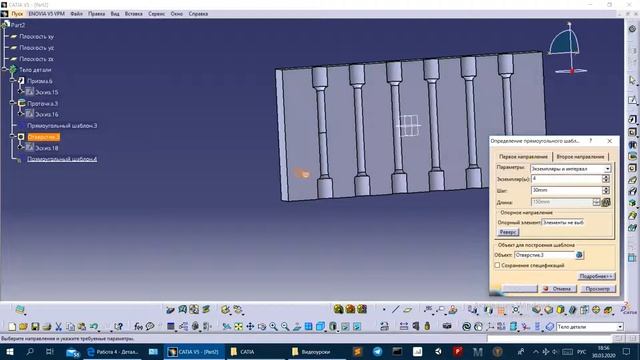The width and height of the screenshot is (640, 360).
Task: Click the Опорный элемент field
Action: [562, 222]
